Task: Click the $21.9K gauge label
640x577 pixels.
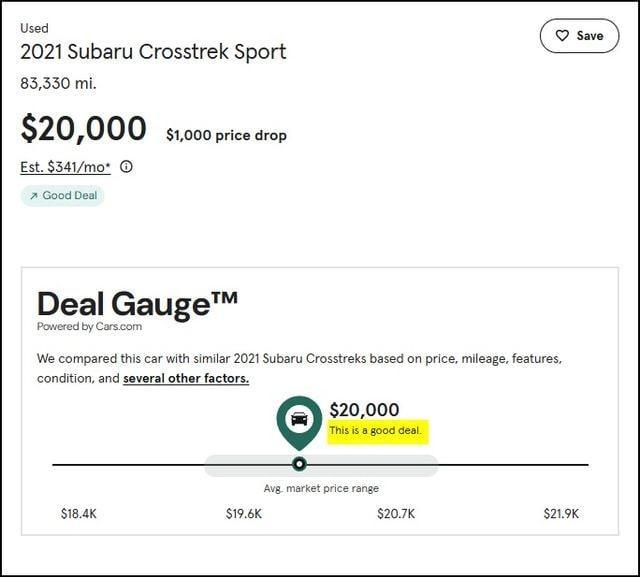Action: pyautogui.click(x=561, y=513)
